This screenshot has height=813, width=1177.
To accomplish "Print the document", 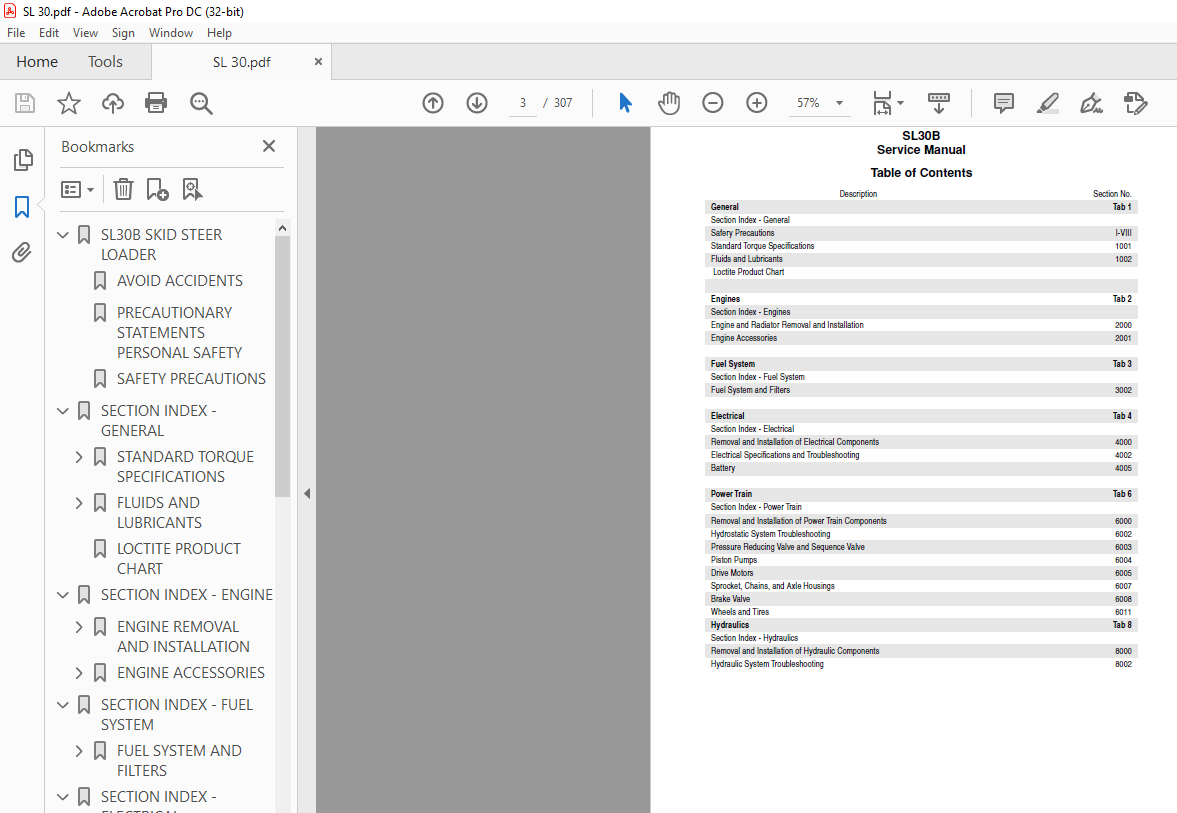I will [x=156, y=103].
